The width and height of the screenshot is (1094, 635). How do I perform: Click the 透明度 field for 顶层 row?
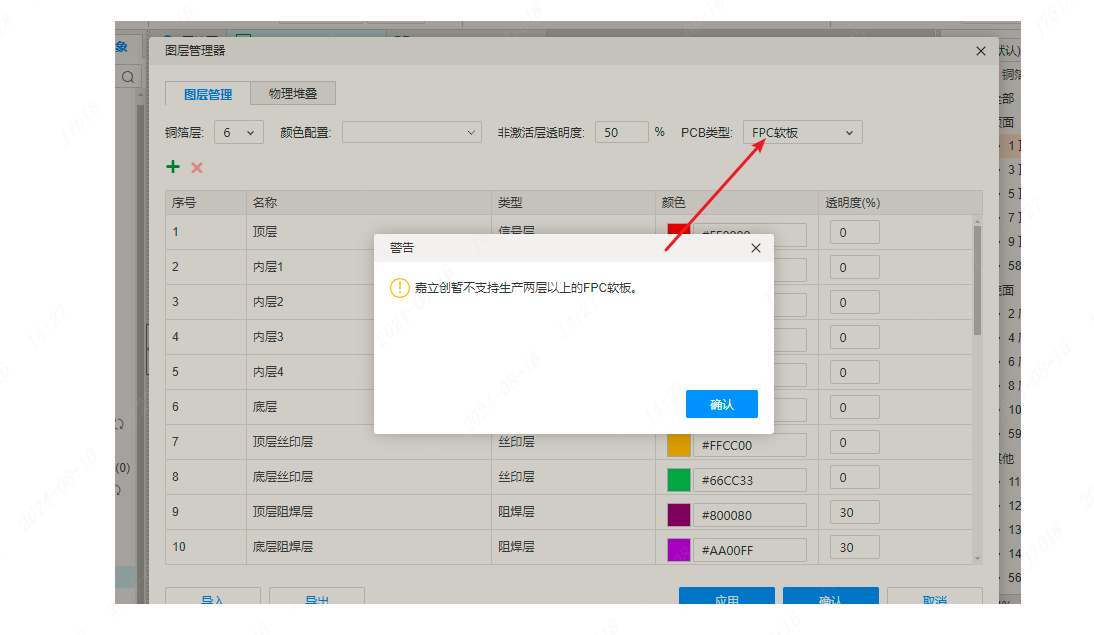[x=854, y=233]
